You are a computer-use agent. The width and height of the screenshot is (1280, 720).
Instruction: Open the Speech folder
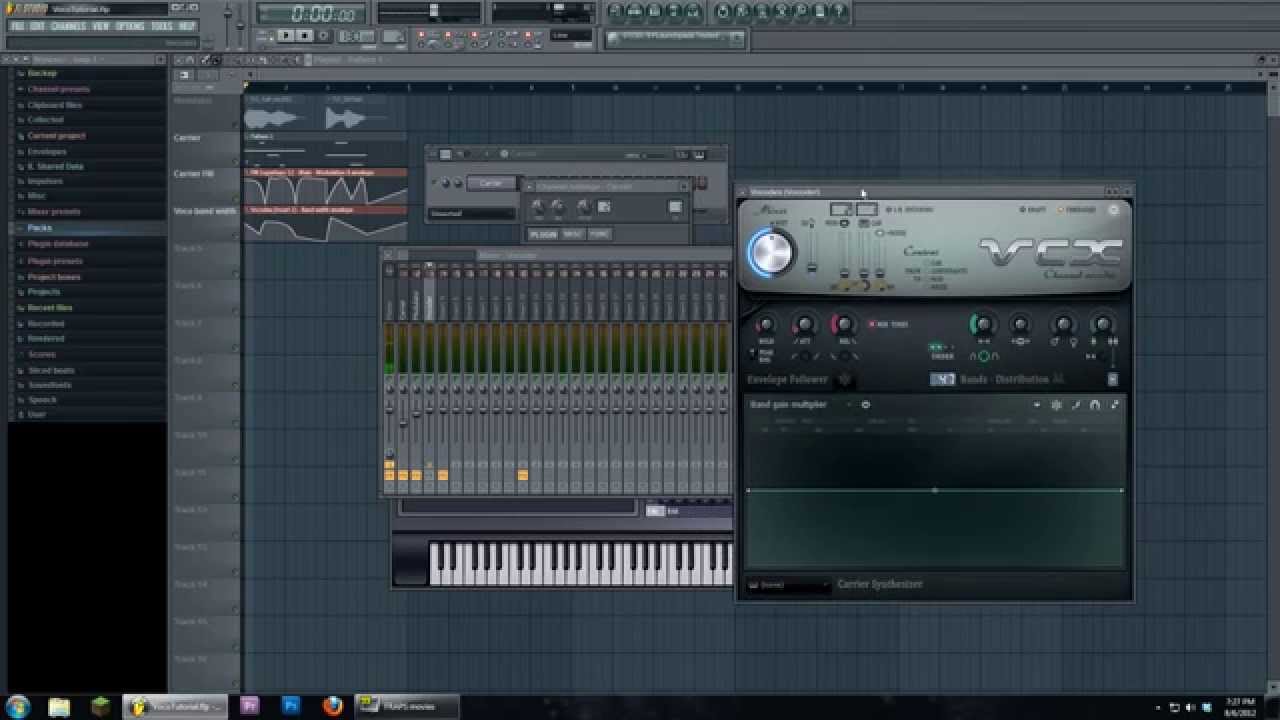tap(42, 400)
